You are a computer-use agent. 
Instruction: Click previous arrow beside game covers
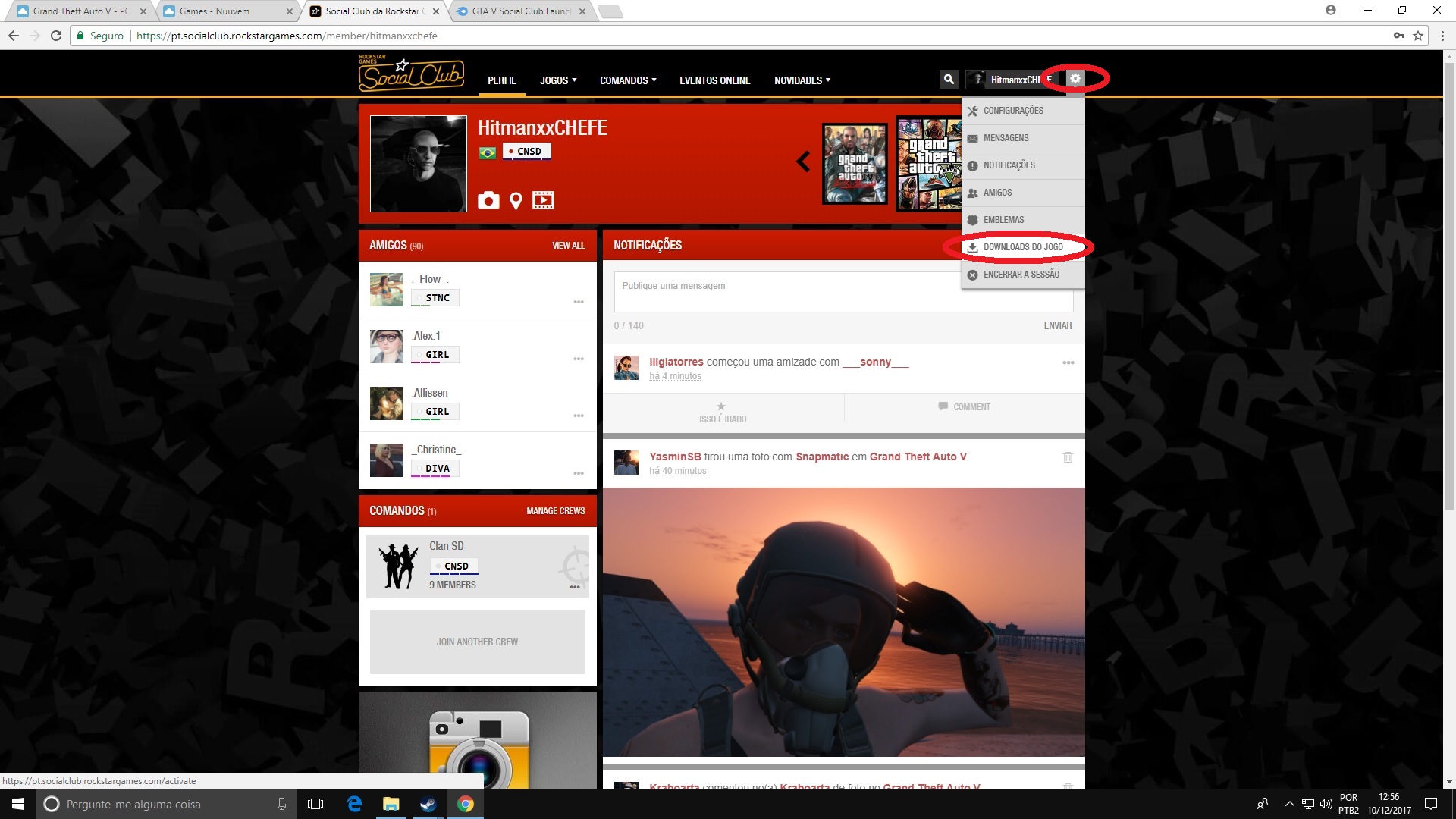click(803, 162)
